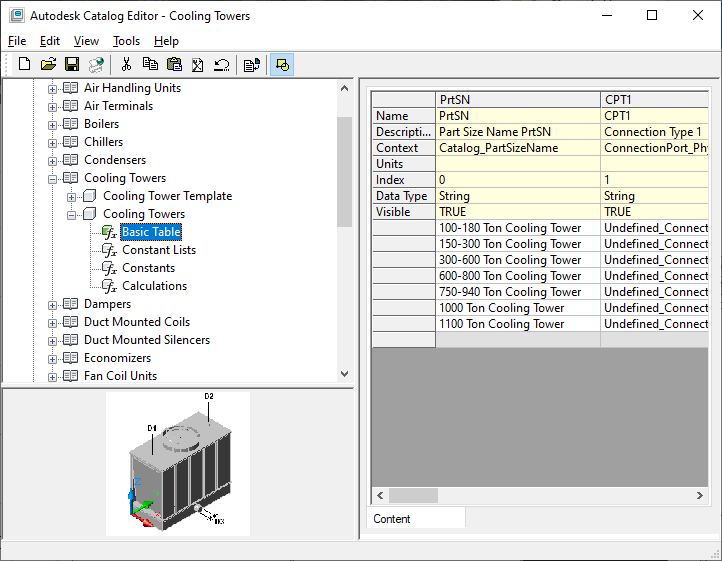Select the Data Type row header

click(403, 196)
